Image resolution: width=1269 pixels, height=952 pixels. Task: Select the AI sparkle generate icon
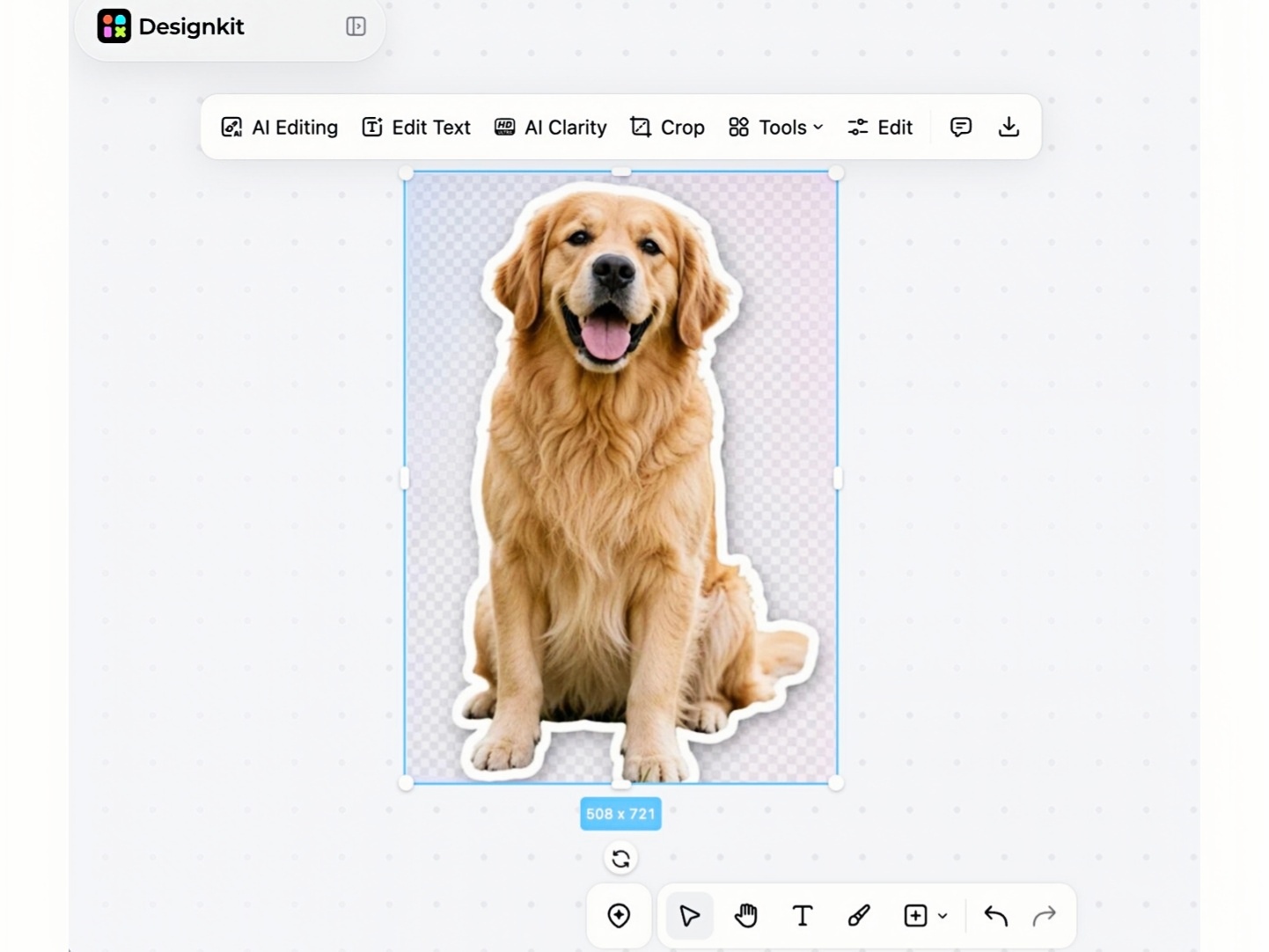(619, 916)
